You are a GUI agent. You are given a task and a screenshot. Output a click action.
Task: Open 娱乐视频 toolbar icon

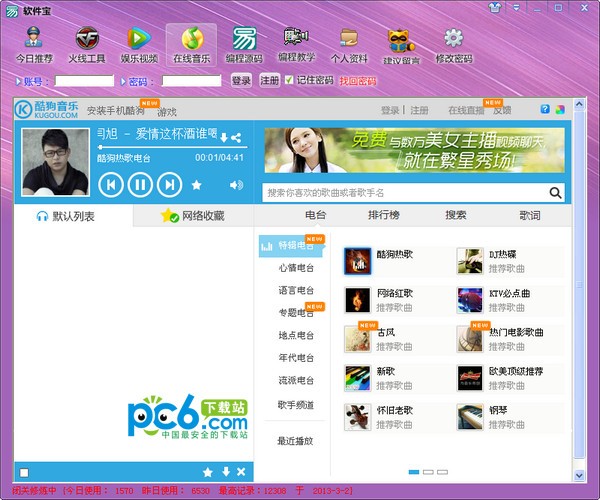(139, 45)
